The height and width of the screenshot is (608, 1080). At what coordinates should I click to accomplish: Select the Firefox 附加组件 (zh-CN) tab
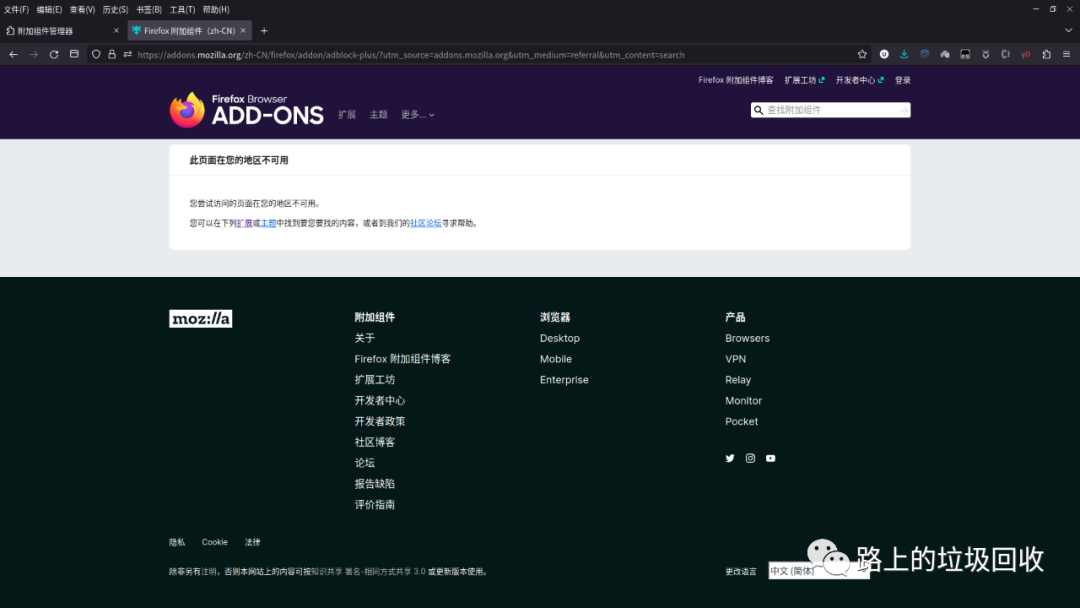pyautogui.click(x=189, y=31)
